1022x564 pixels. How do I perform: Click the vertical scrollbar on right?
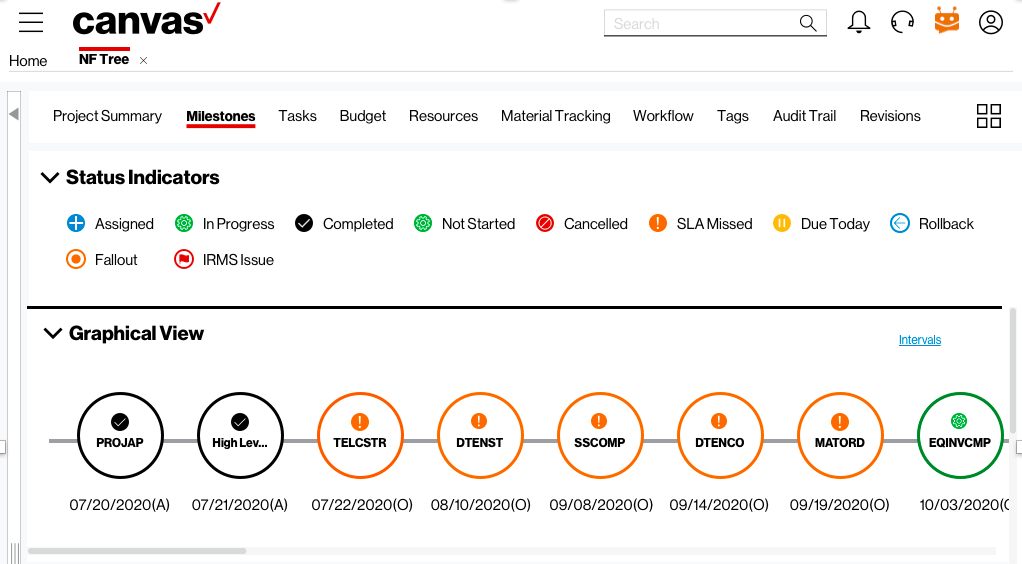pos(1013,370)
